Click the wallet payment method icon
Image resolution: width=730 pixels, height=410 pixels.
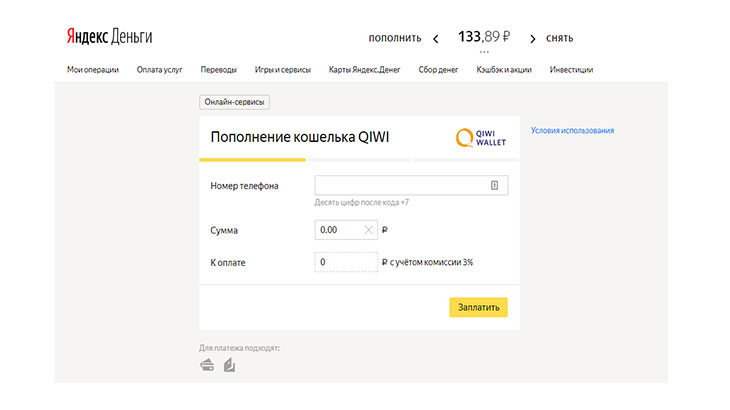click(x=229, y=365)
